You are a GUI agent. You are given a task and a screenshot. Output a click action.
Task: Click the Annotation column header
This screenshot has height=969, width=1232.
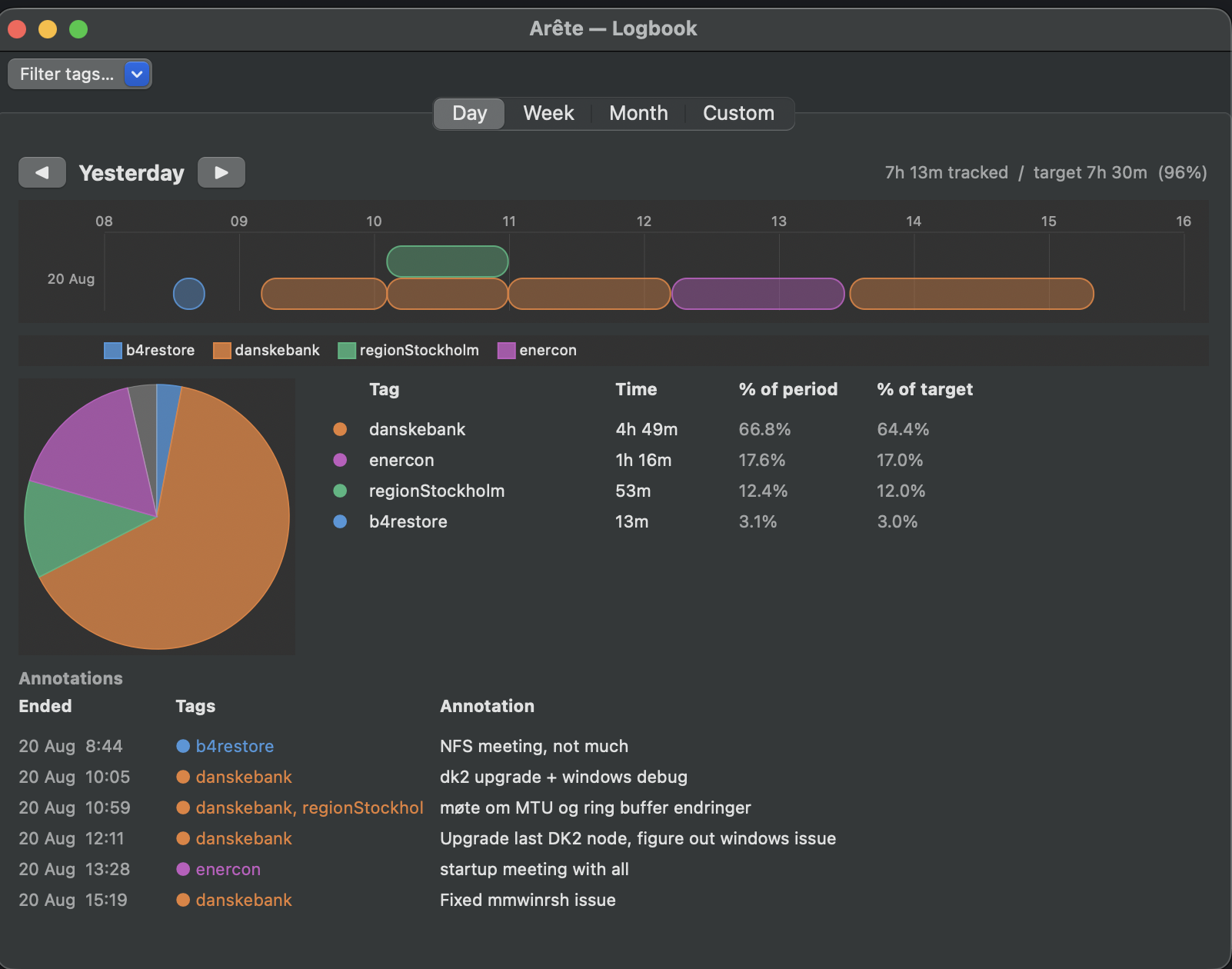pos(487,706)
